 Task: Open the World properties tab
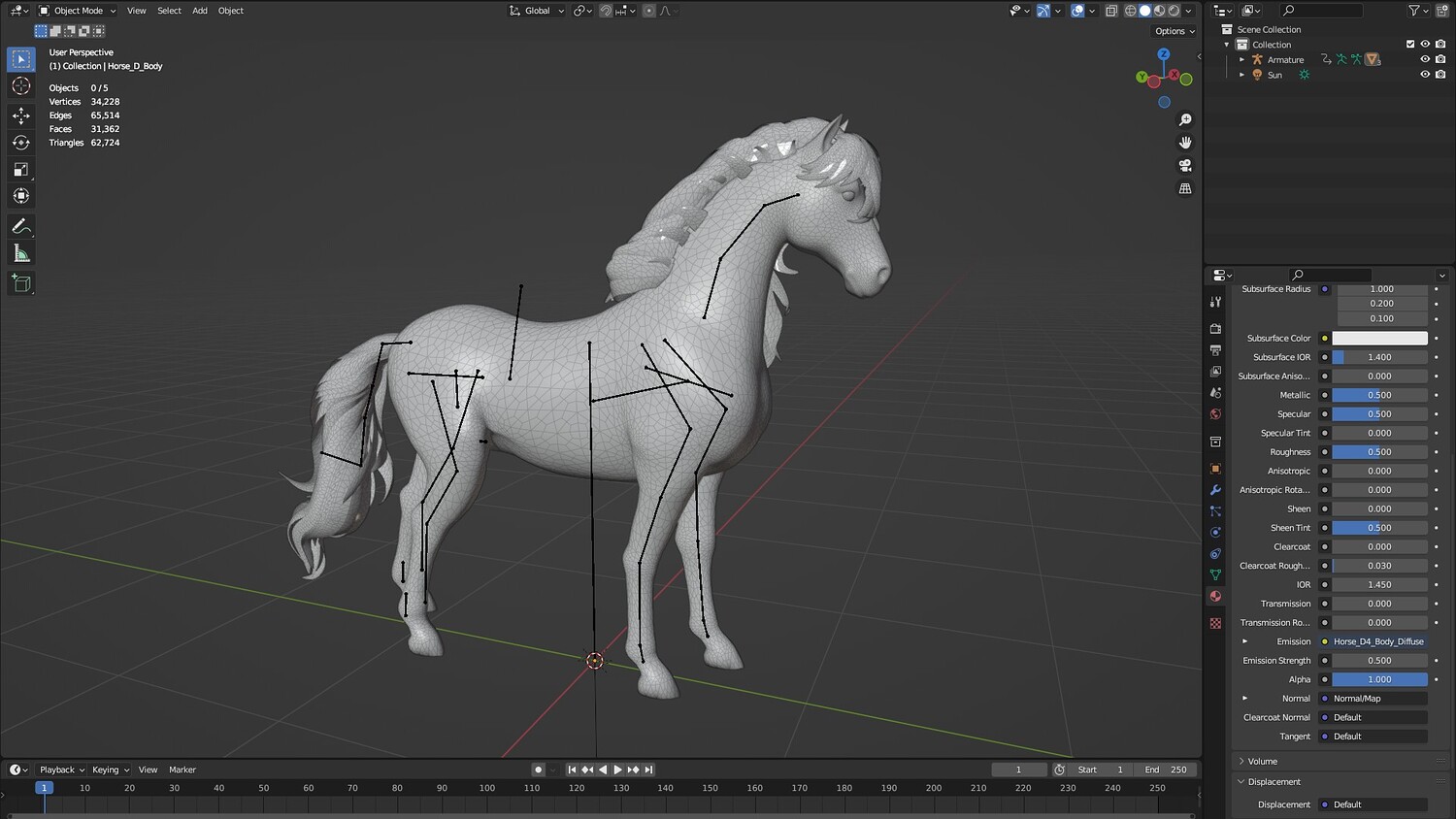pos(1215,414)
